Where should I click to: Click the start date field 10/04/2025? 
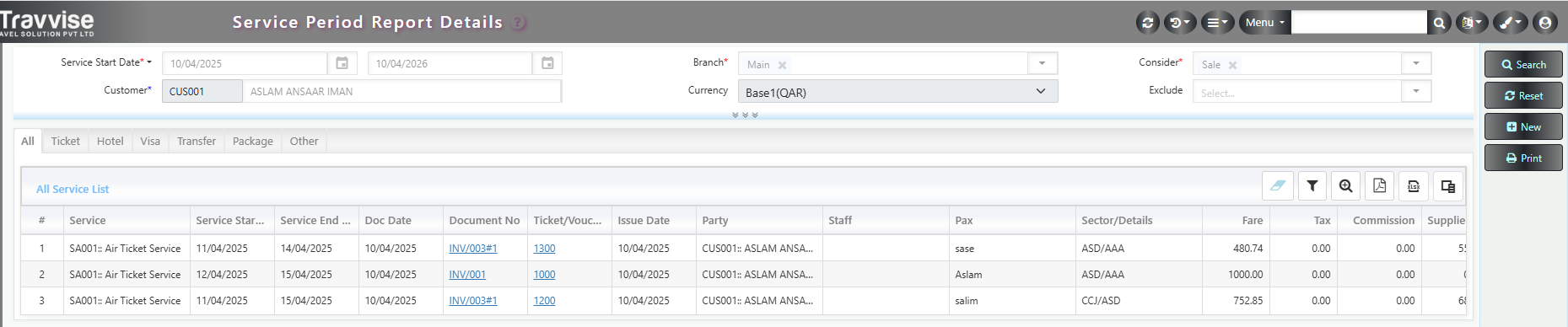pos(245,63)
